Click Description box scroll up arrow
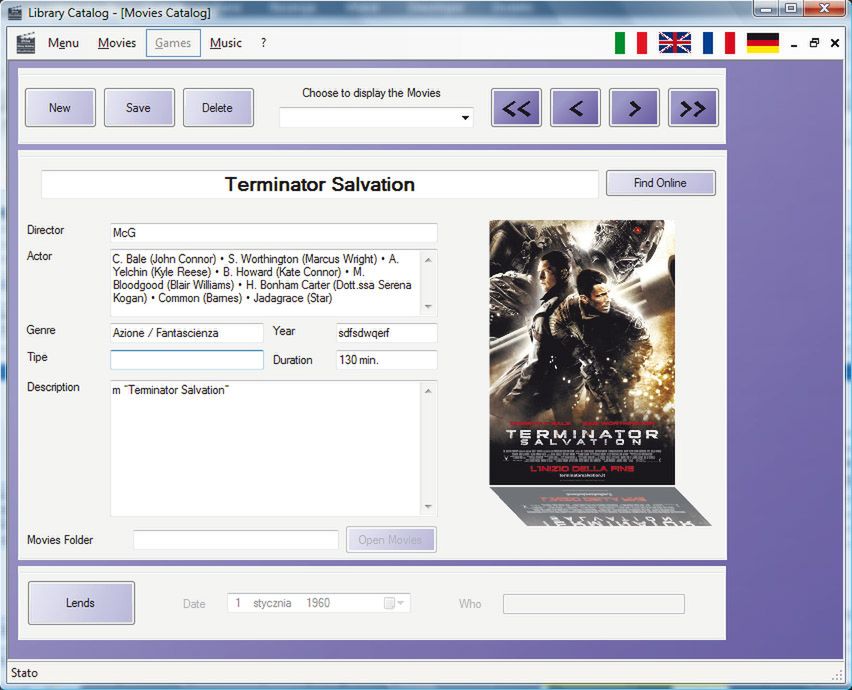 428,391
